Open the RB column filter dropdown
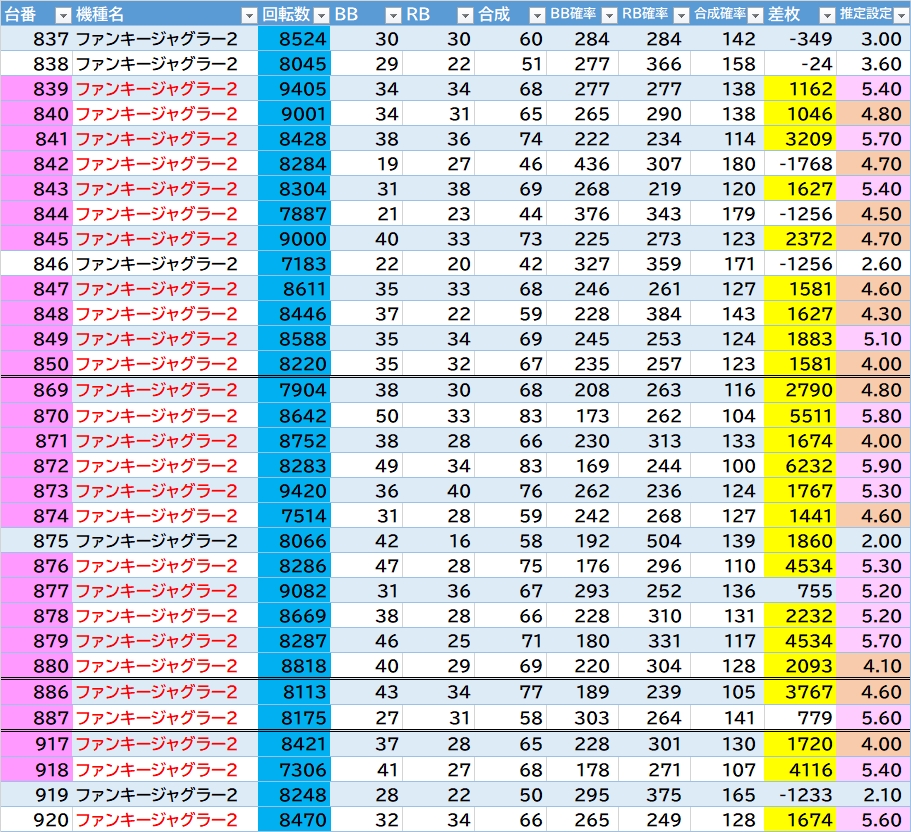 coord(465,16)
